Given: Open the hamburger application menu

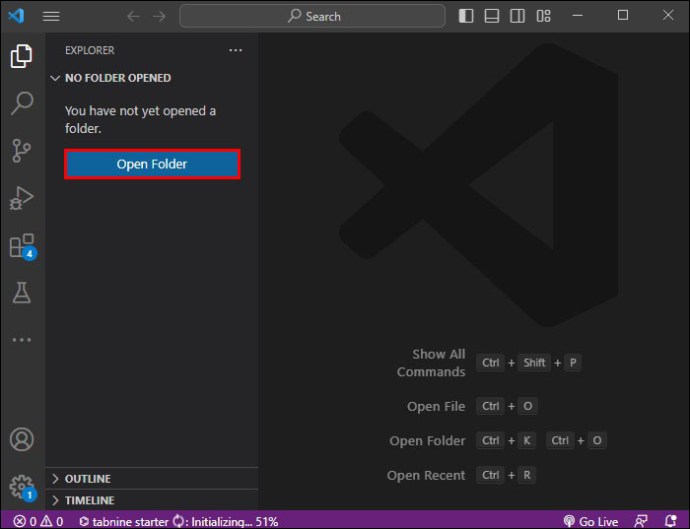Looking at the screenshot, I should tap(51, 16).
